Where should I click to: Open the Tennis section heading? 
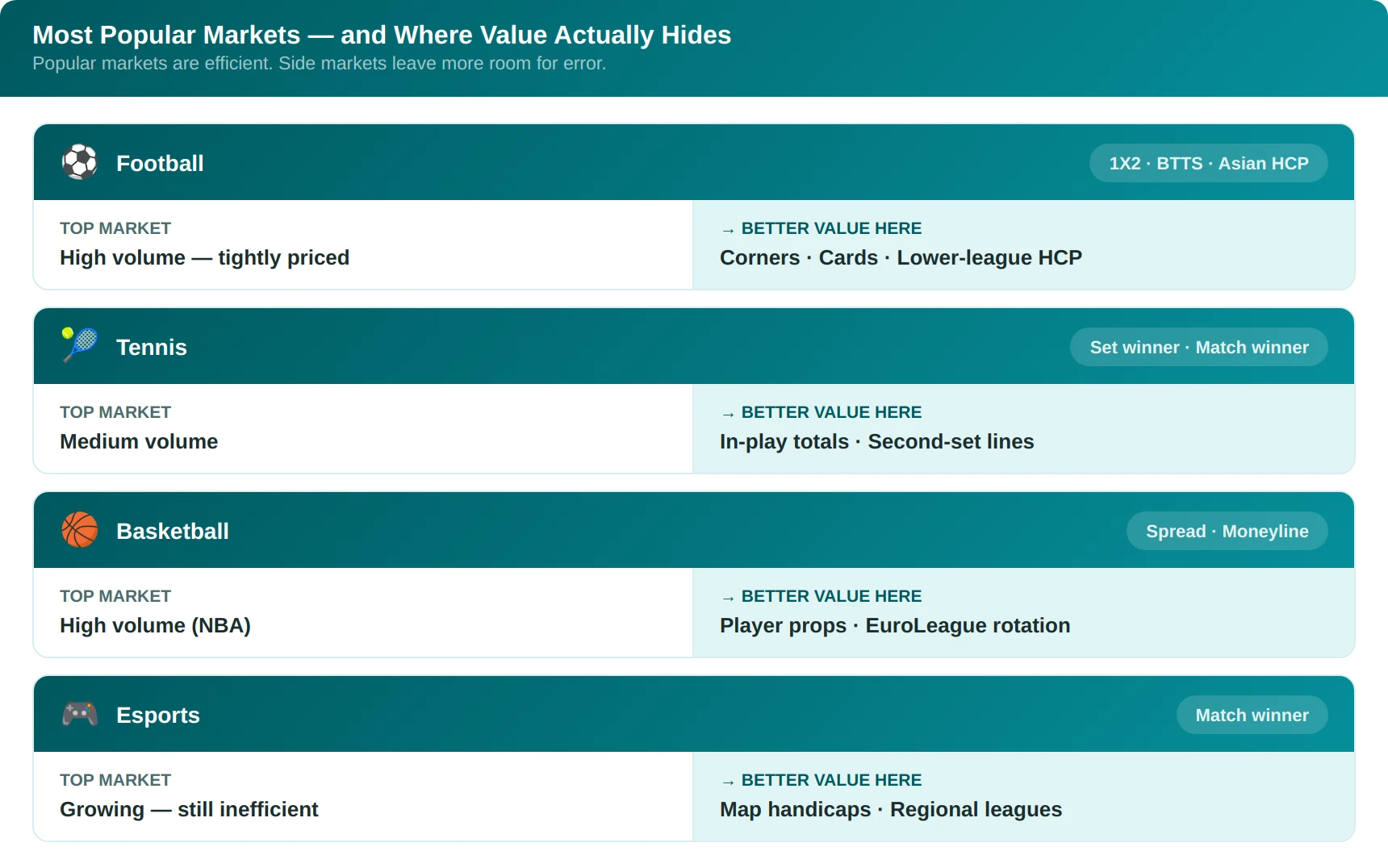(152, 347)
